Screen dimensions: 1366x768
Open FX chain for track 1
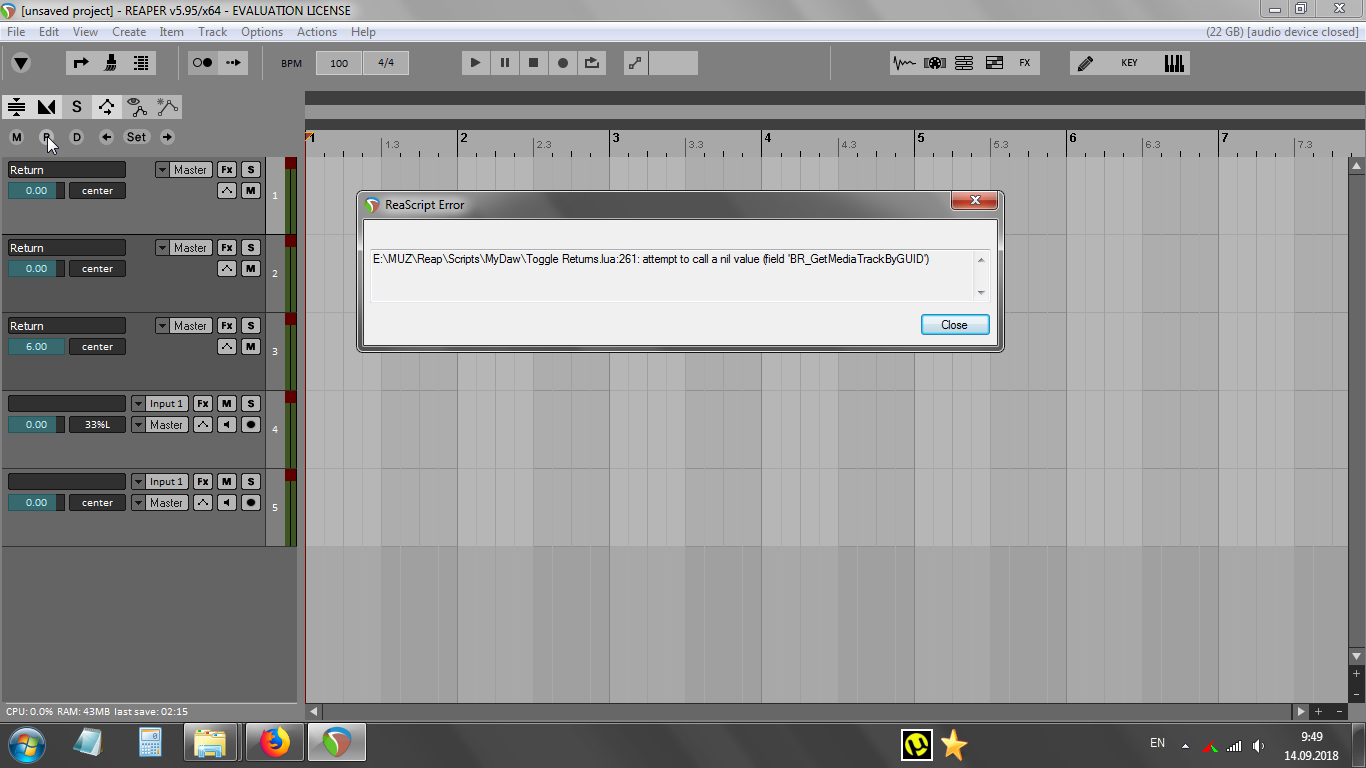tap(227, 170)
